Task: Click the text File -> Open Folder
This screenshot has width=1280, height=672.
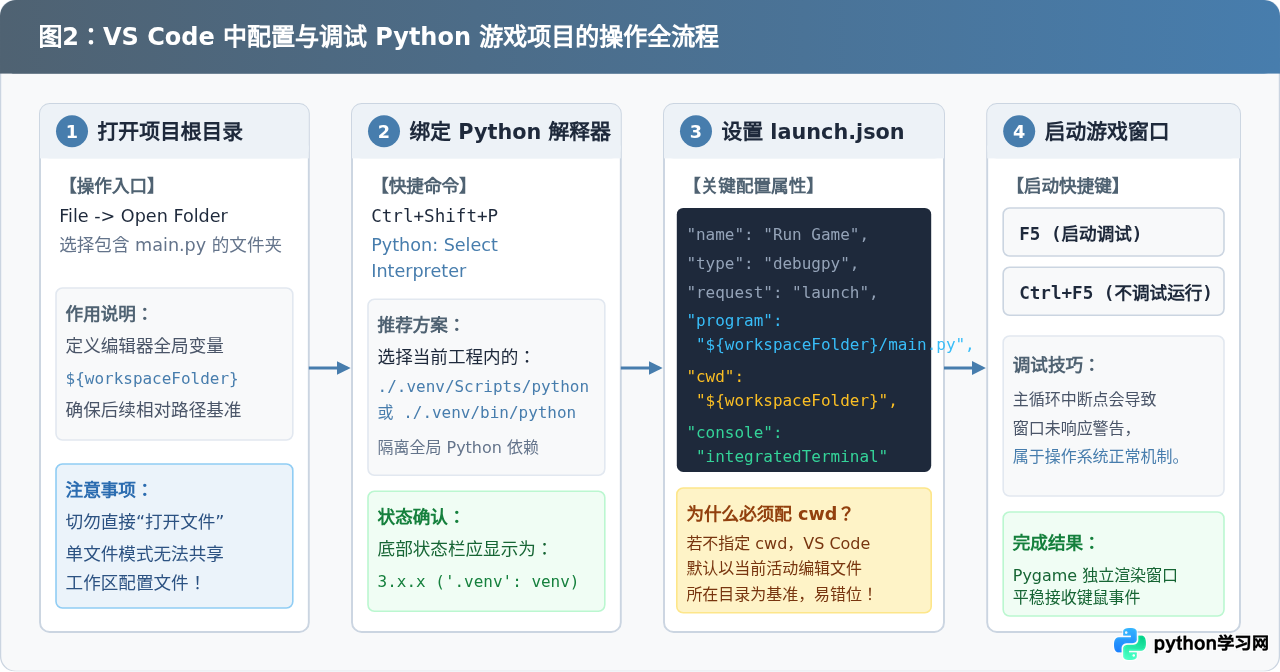Action: point(144,216)
